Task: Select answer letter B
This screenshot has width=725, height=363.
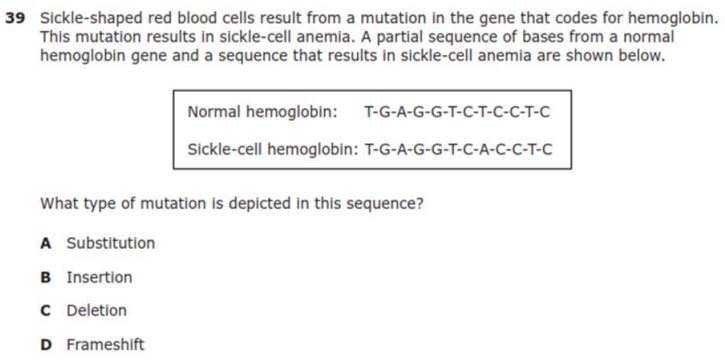Action: [45, 277]
